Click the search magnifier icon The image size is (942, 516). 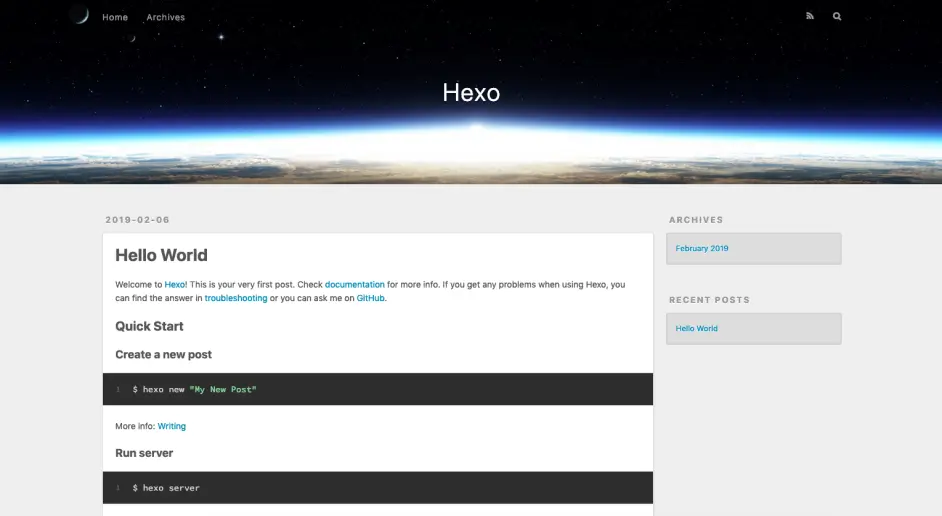click(x=837, y=16)
